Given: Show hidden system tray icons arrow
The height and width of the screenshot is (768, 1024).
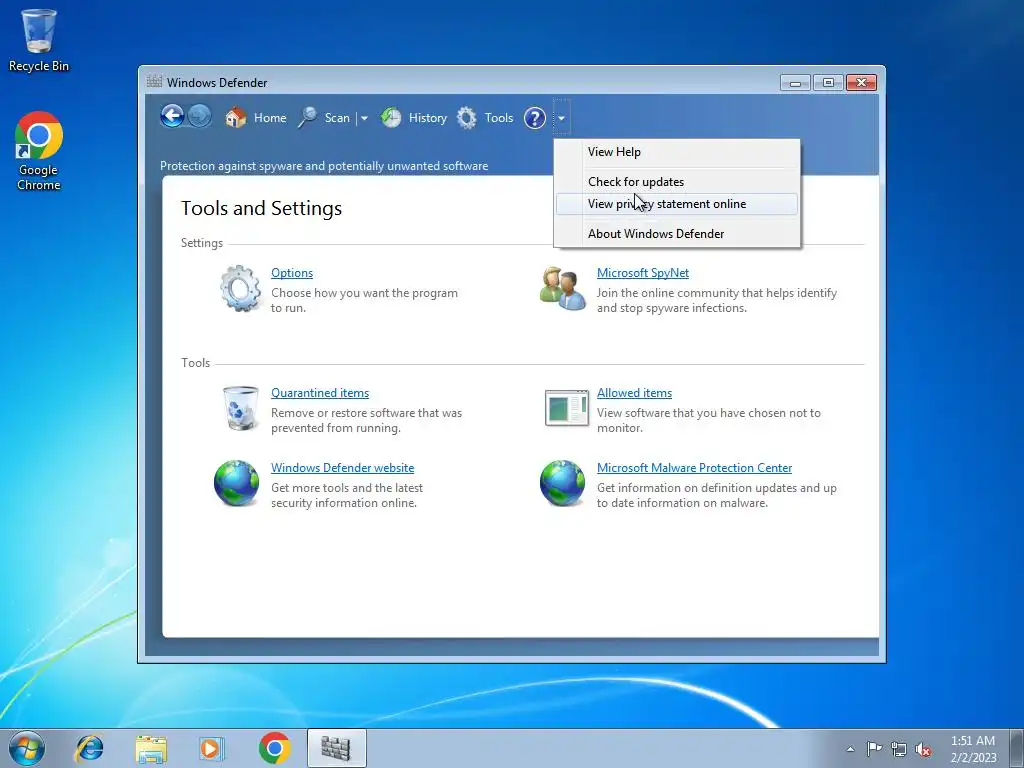Looking at the screenshot, I should [x=850, y=749].
